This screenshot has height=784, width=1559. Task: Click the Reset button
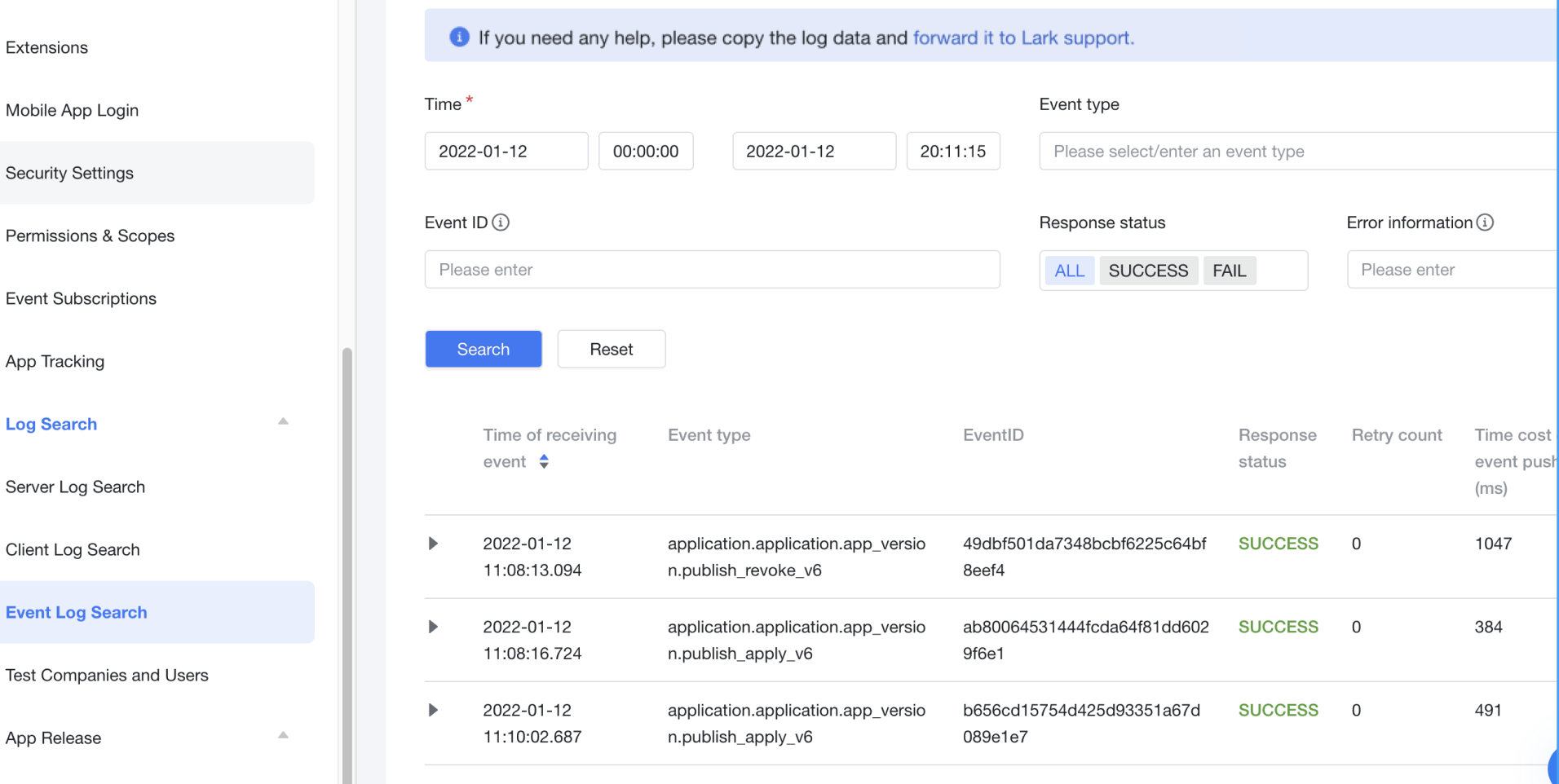pos(611,350)
